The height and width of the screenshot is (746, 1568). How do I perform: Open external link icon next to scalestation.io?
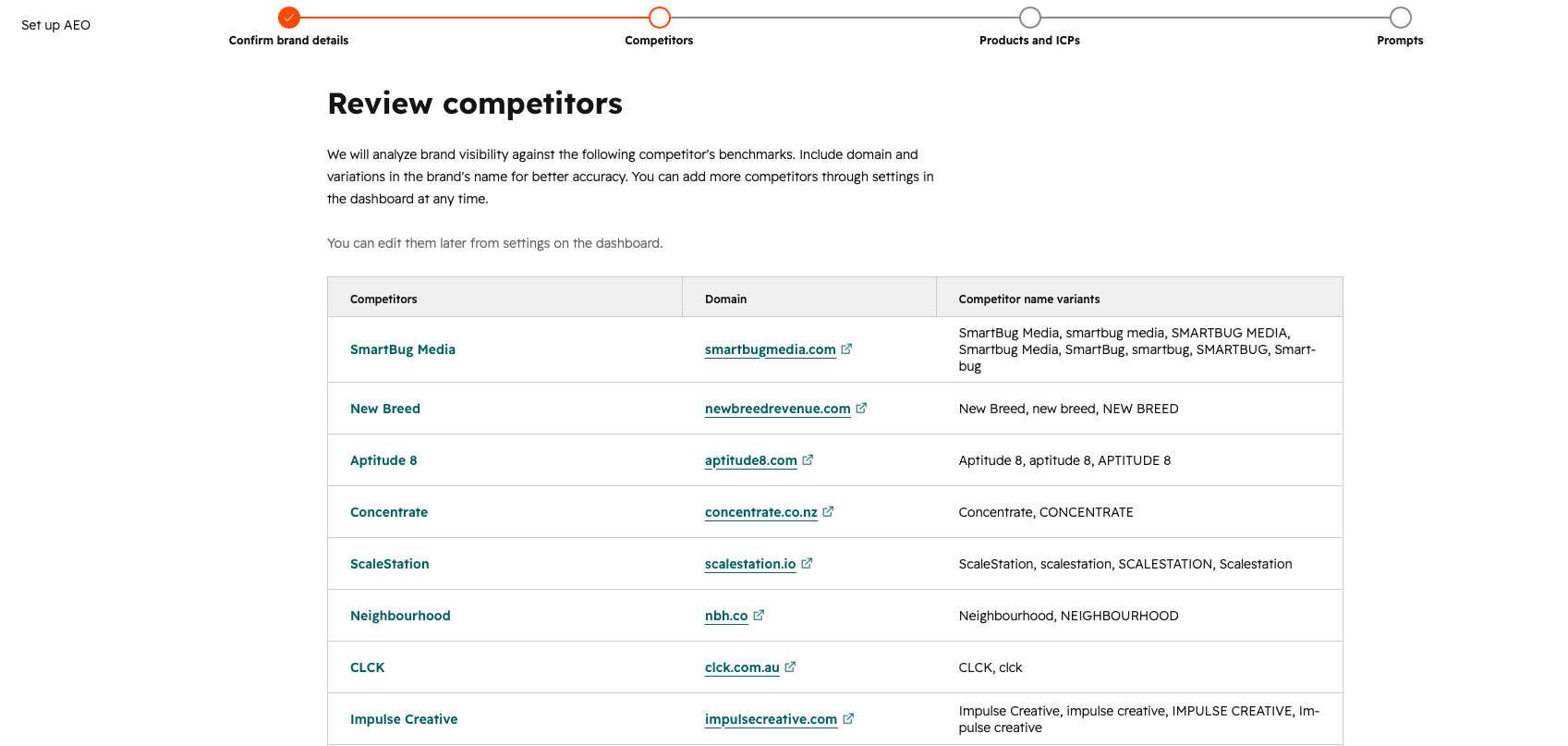(x=807, y=563)
